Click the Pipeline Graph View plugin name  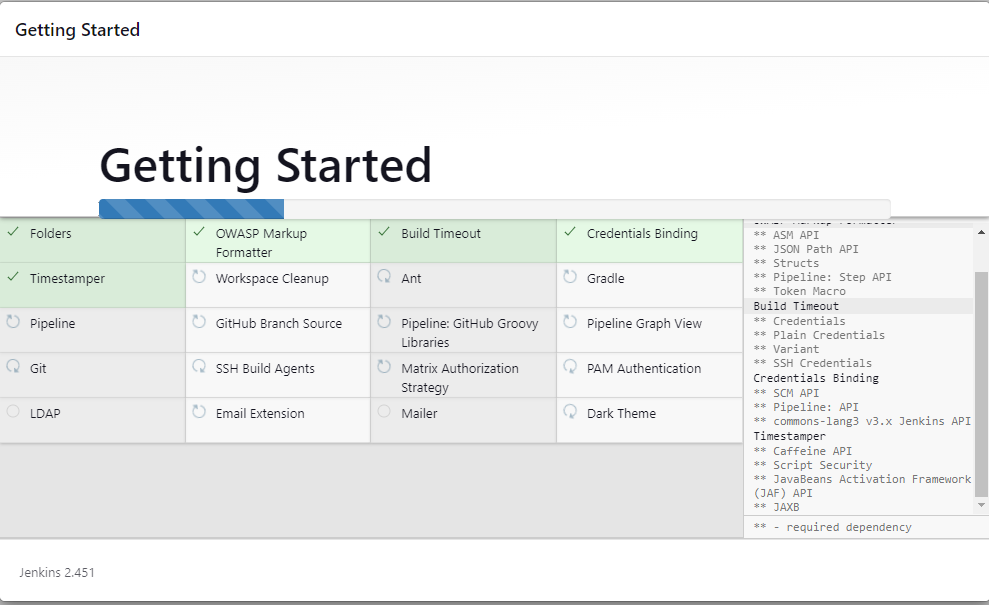pyautogui.click(x=644, y=323)
